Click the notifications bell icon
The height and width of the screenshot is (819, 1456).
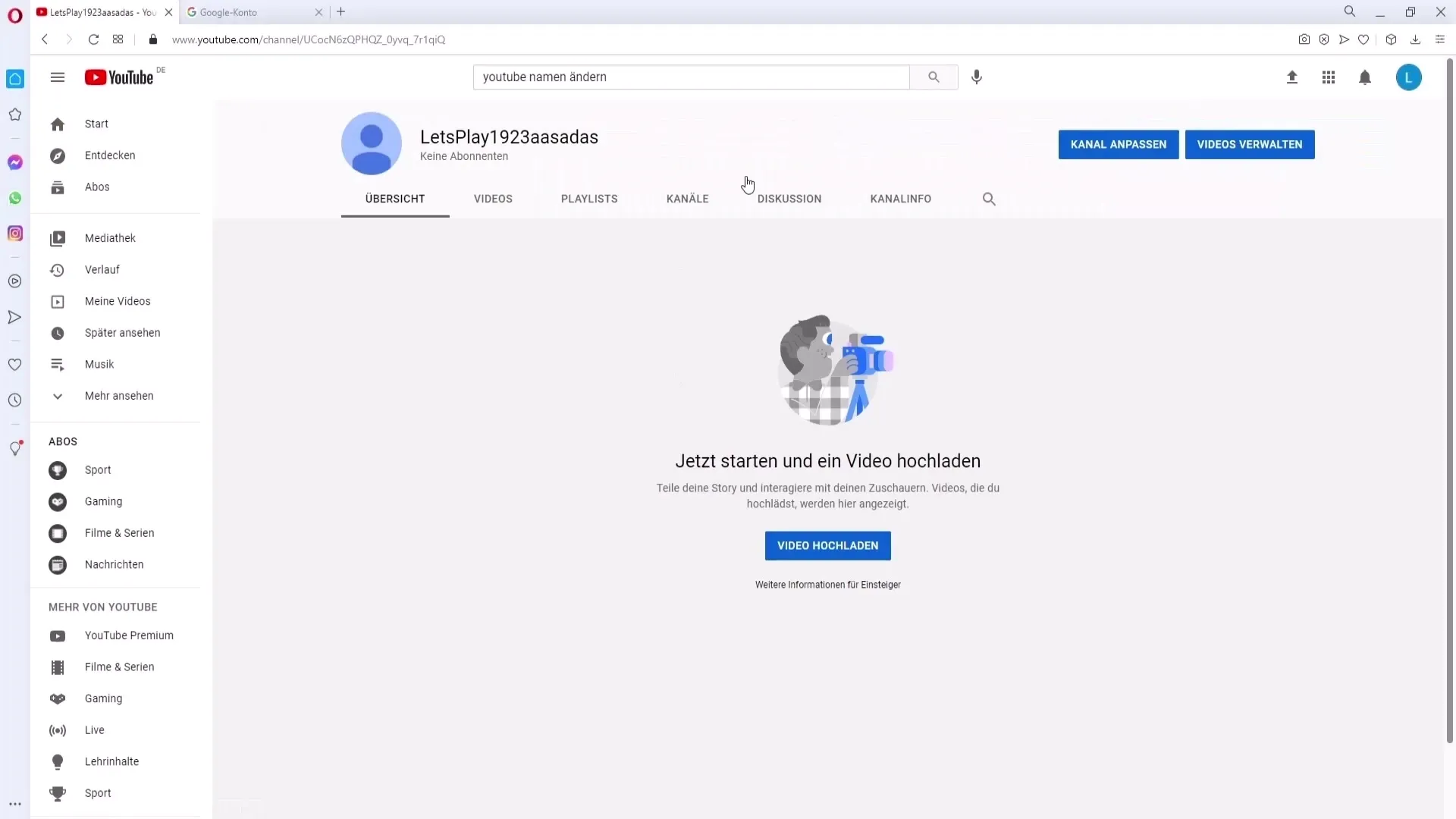(1365, 77)
